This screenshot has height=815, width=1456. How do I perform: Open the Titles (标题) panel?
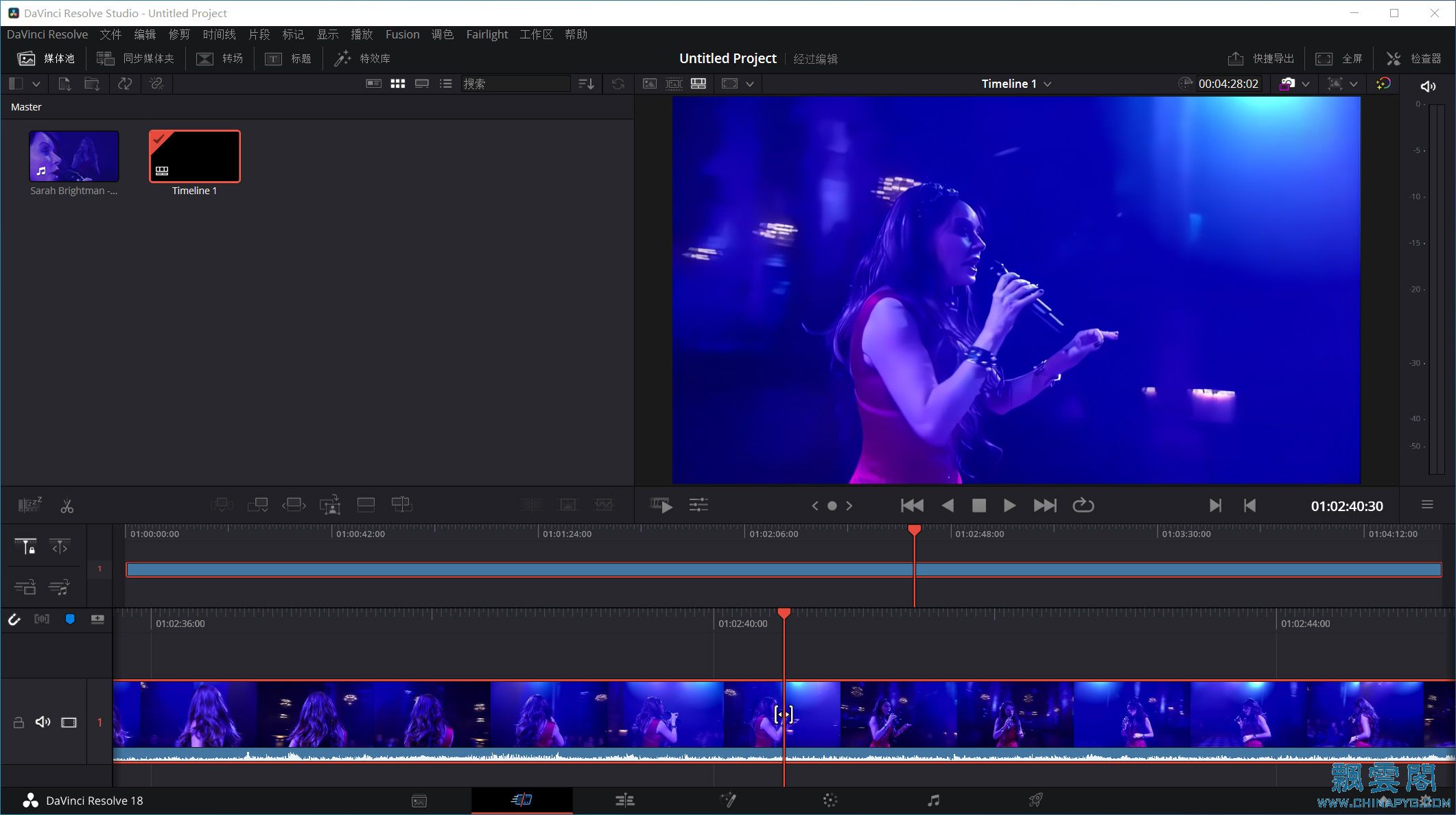coord(288,58)
